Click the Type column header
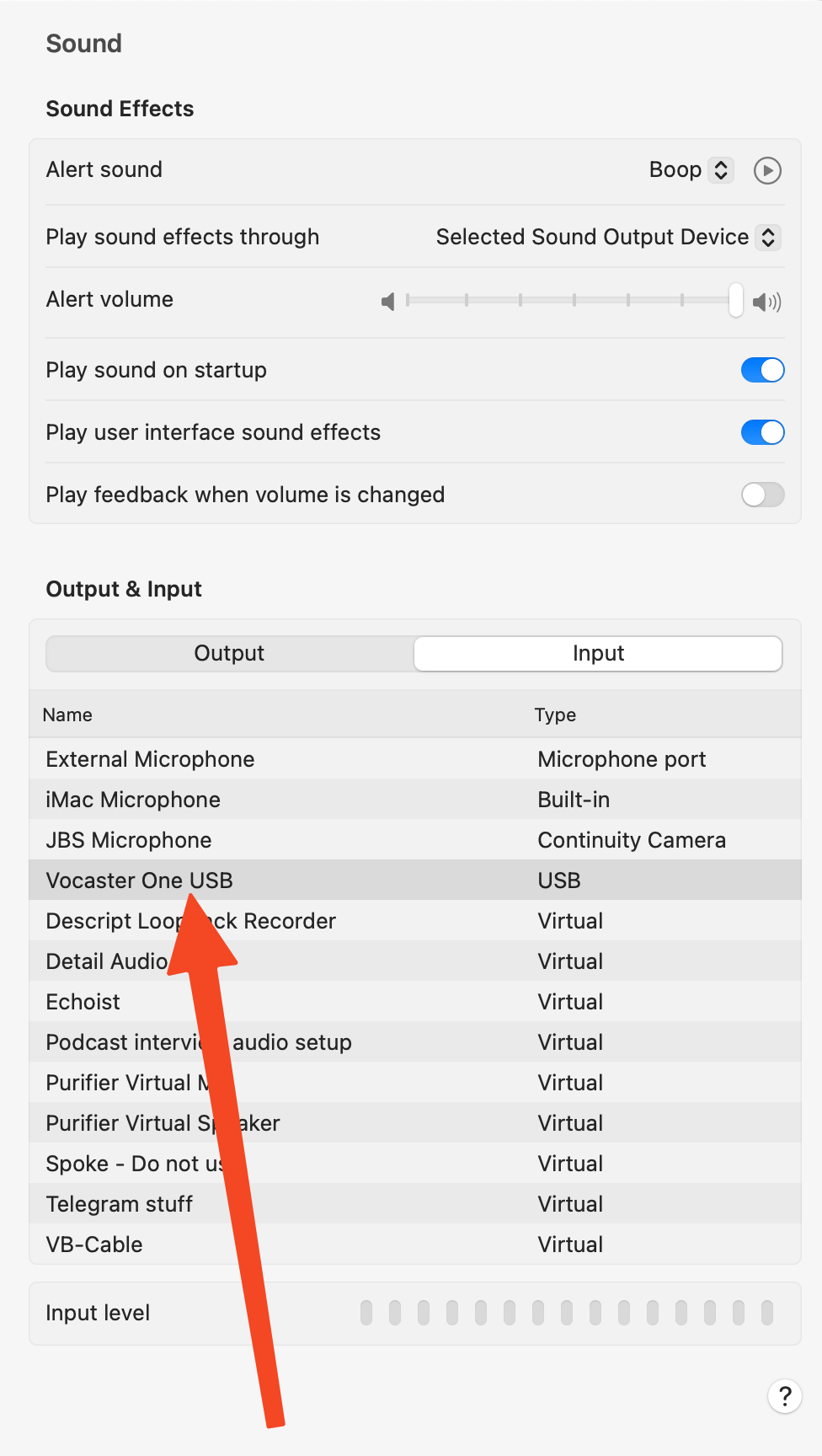 point(555,715)
